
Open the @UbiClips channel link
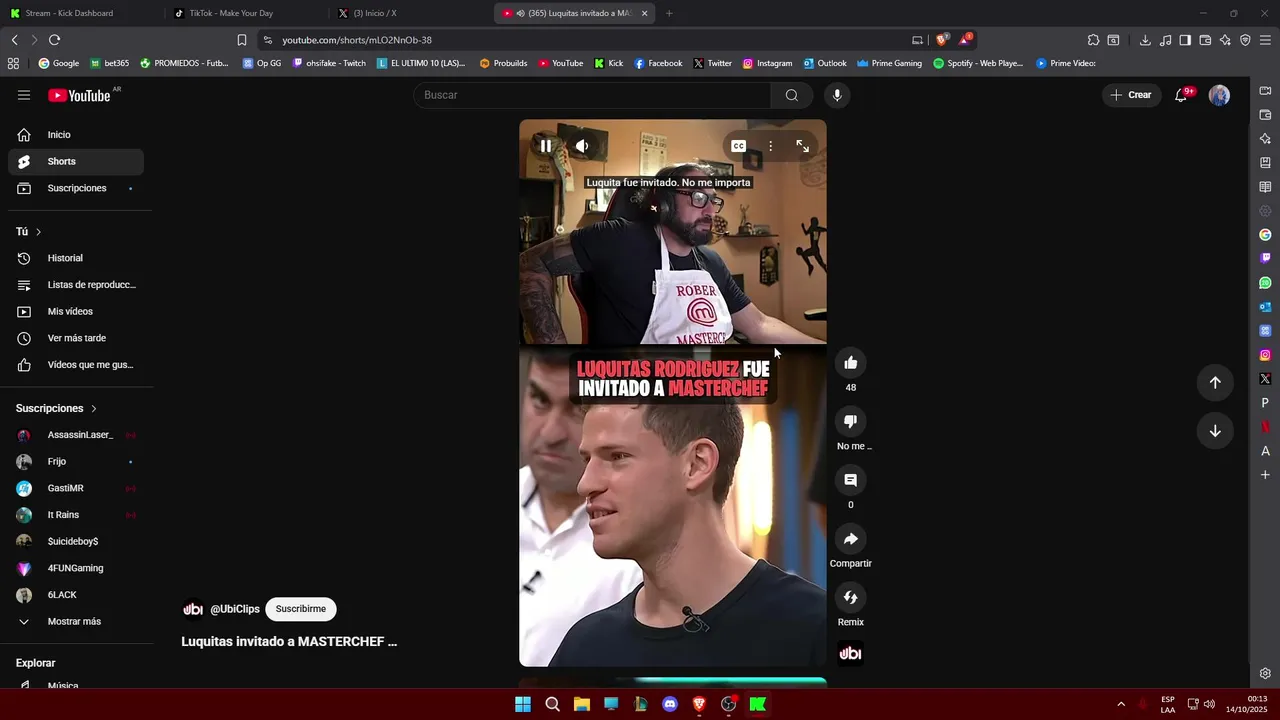point(235,609)
